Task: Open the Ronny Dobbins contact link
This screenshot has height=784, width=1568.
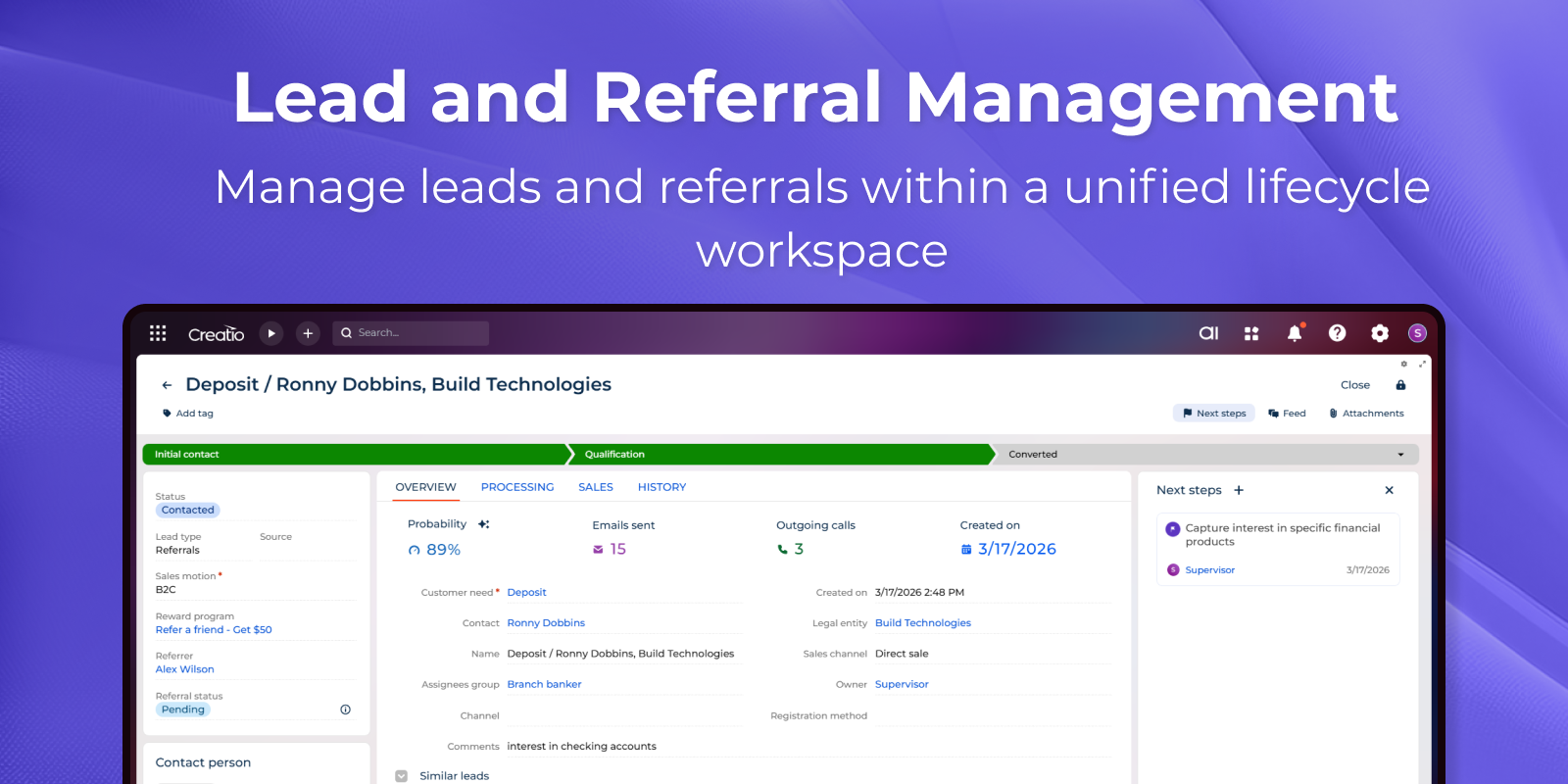Action: (x=546, y=623)
